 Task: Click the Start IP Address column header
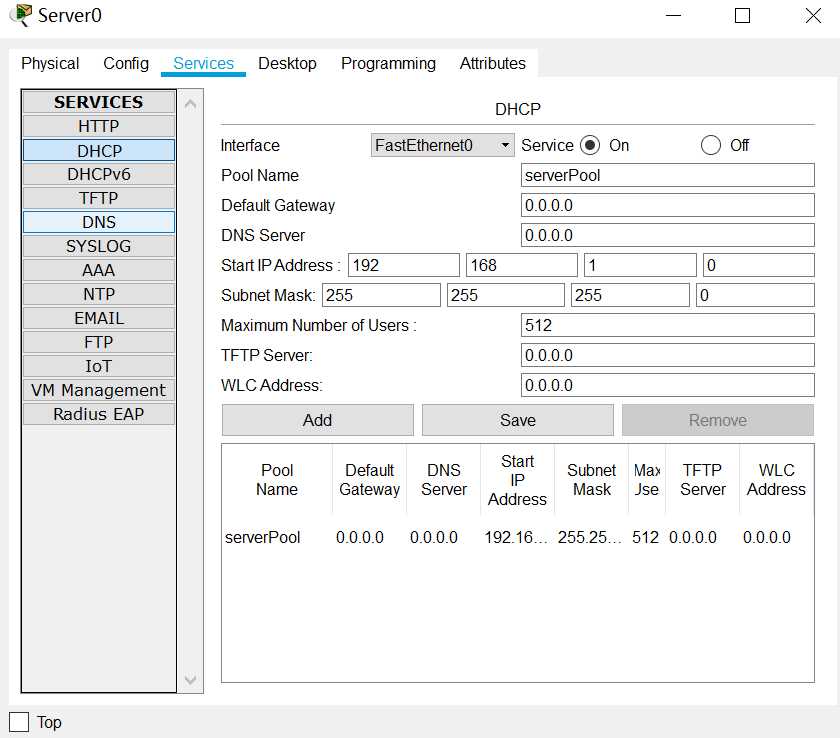pos(518,480)
